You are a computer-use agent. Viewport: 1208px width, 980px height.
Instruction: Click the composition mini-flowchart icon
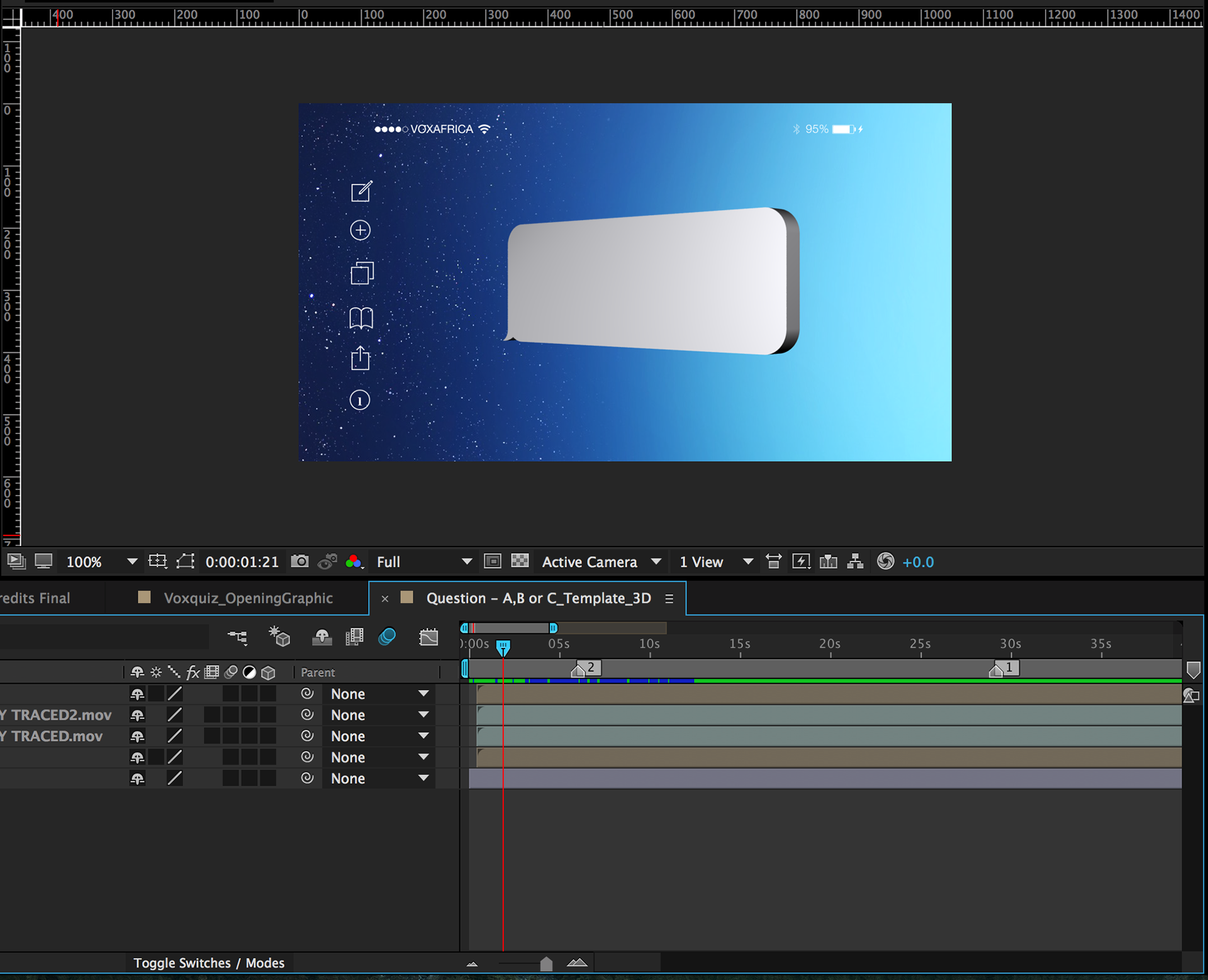(237, 637)
